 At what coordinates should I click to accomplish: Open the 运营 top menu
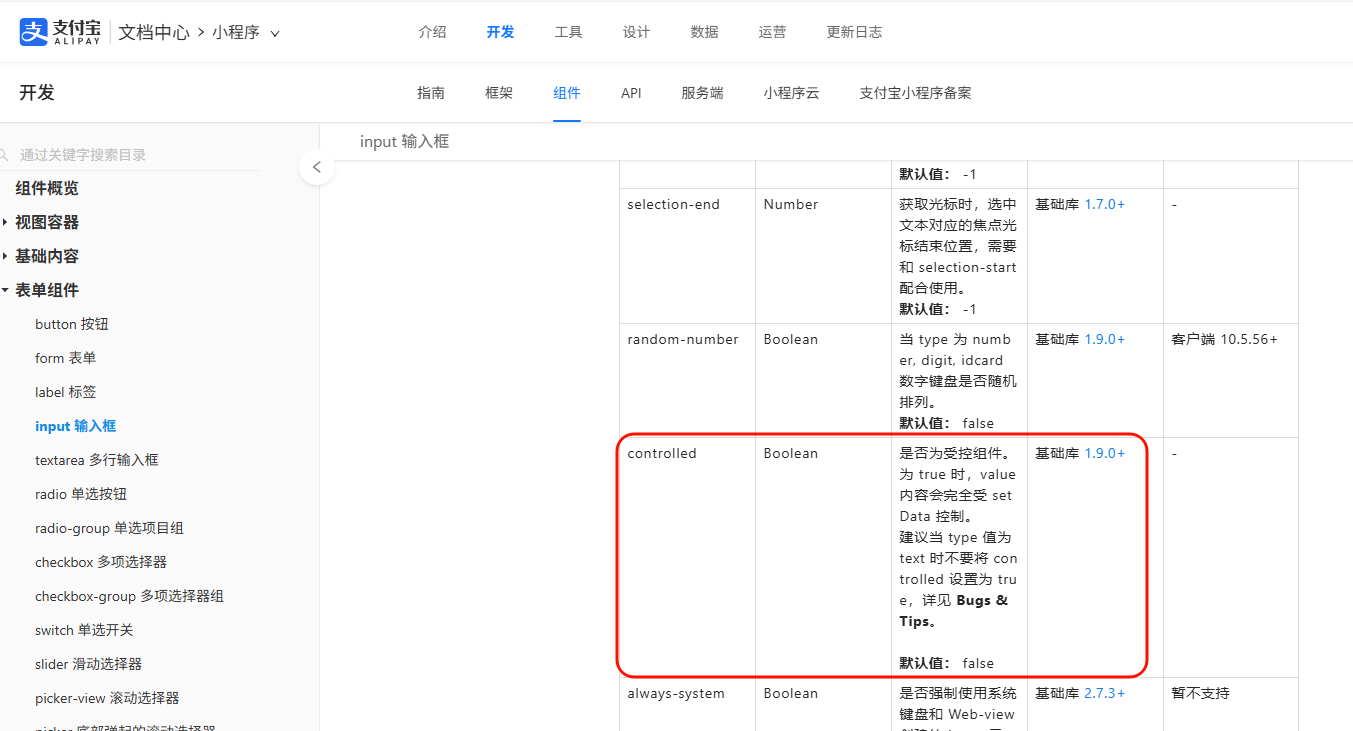[x=772, y=32]
